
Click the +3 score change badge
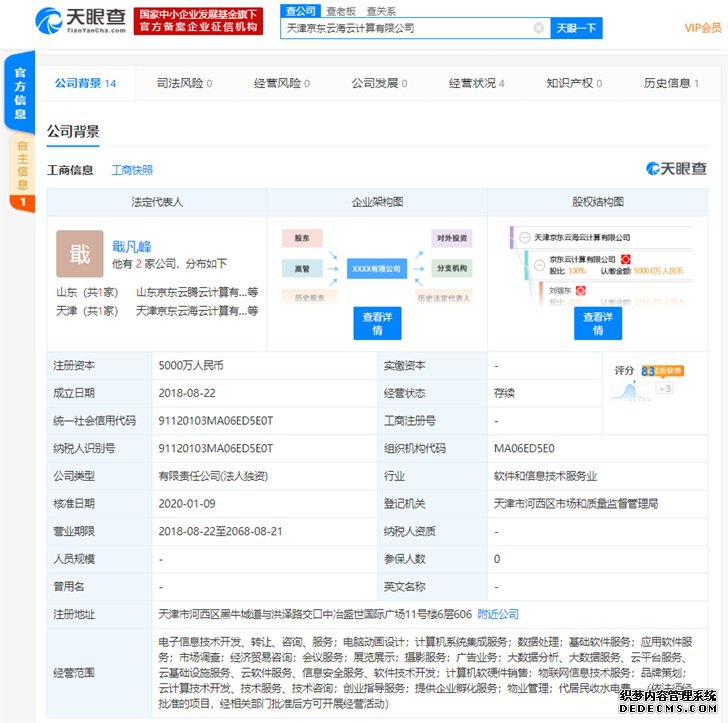pos(664,388)
